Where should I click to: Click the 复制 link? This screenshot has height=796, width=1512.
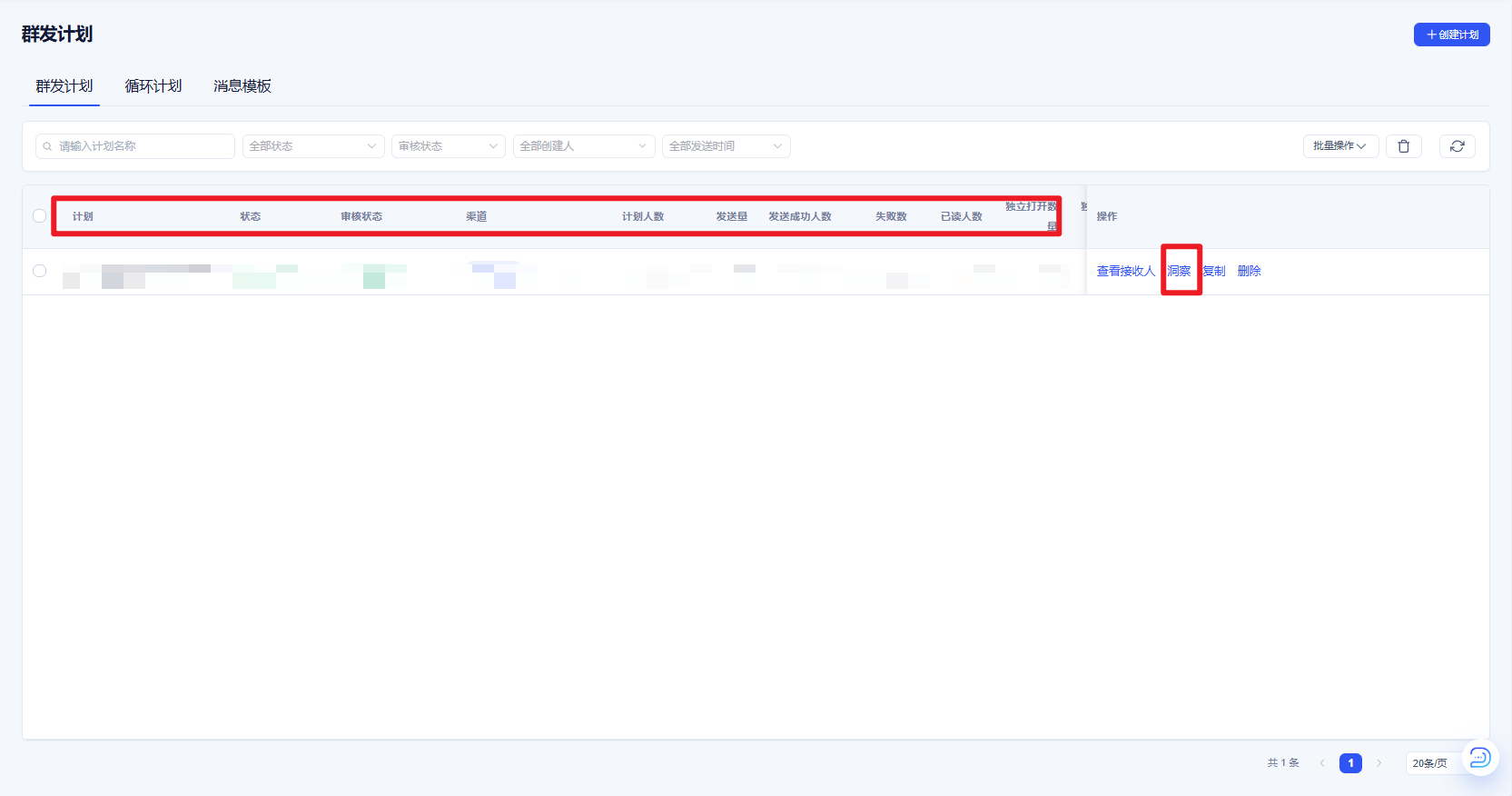coord(1214,271)
